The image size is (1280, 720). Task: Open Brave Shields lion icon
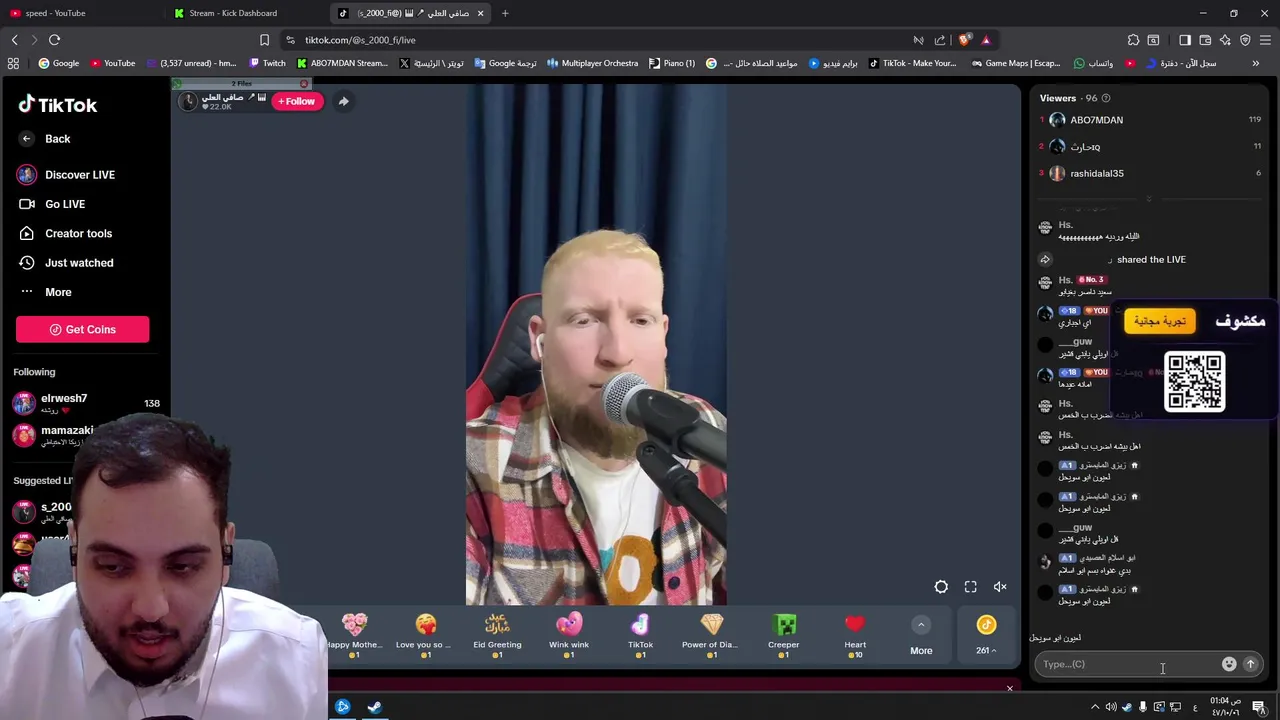pyautogui.click(x=964, y=40)
